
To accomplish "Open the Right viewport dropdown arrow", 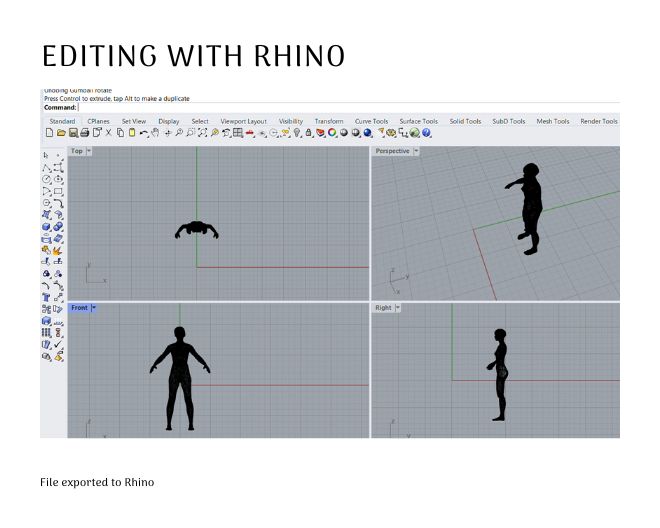I will (398, 308).
